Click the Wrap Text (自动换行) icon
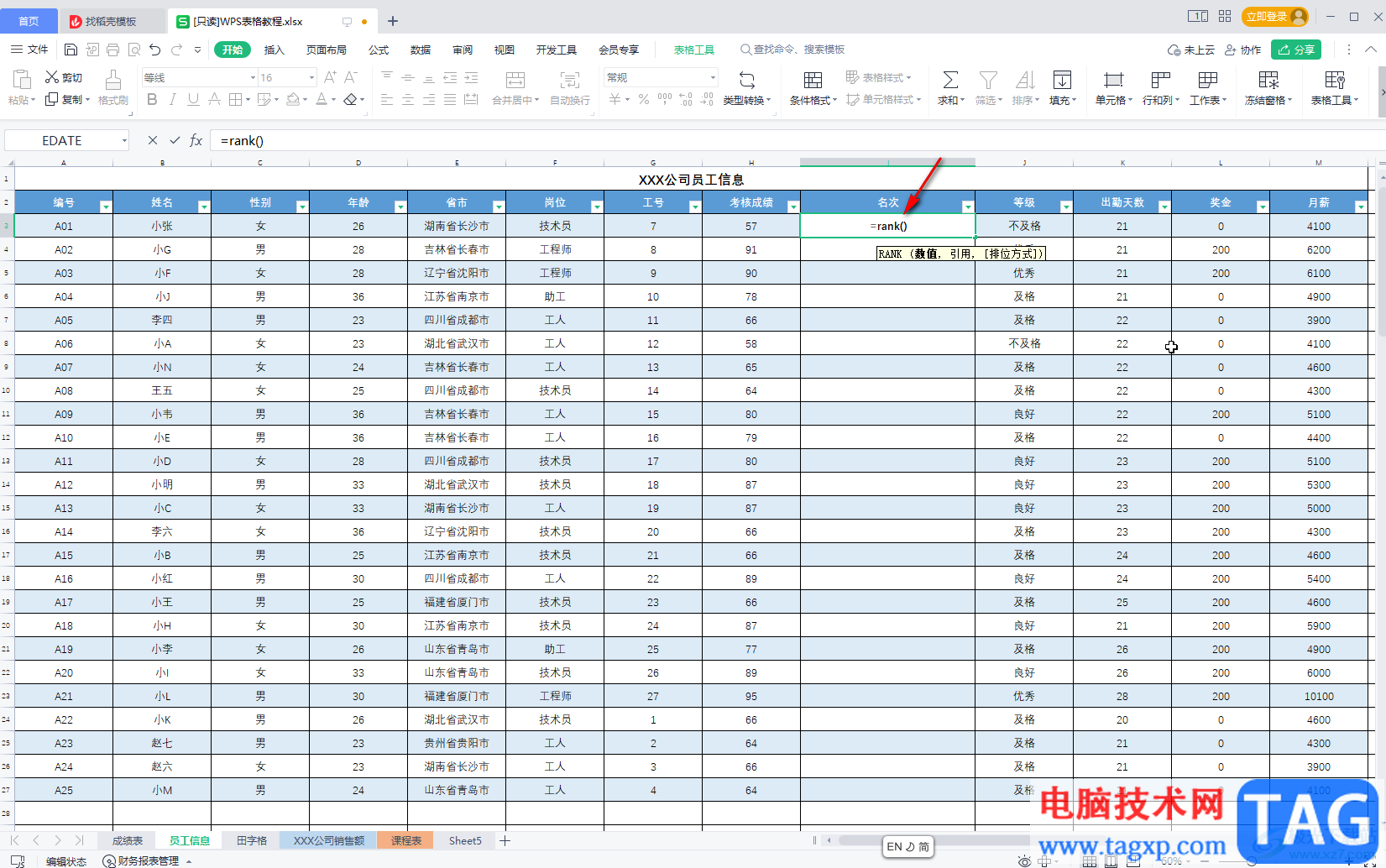The height and width of the screenshot is (868, 1386). point(570,81)
